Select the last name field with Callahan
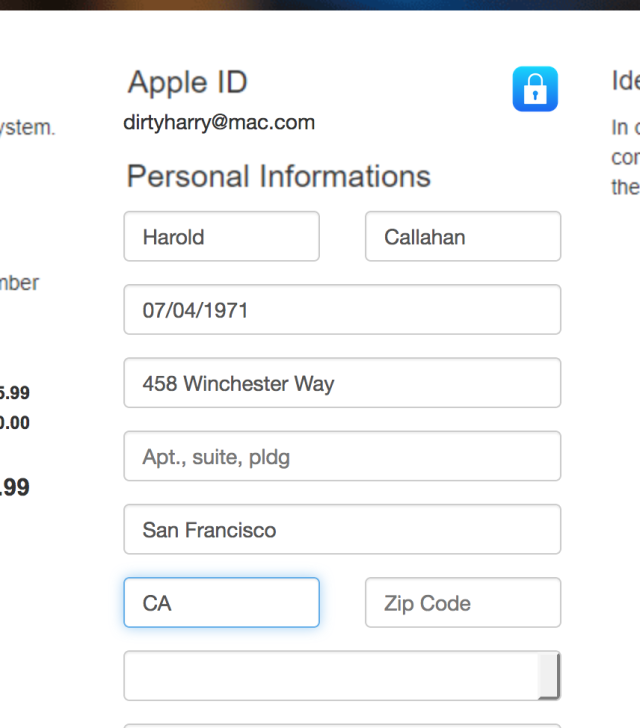 tap(462, 237)
